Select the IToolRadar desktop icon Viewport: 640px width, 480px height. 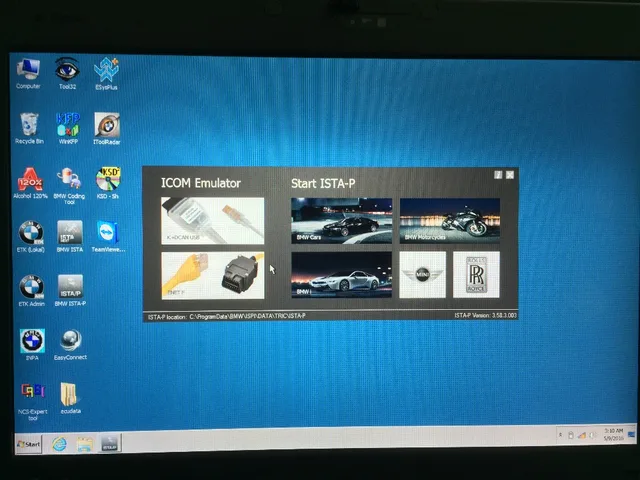(107, 129)
